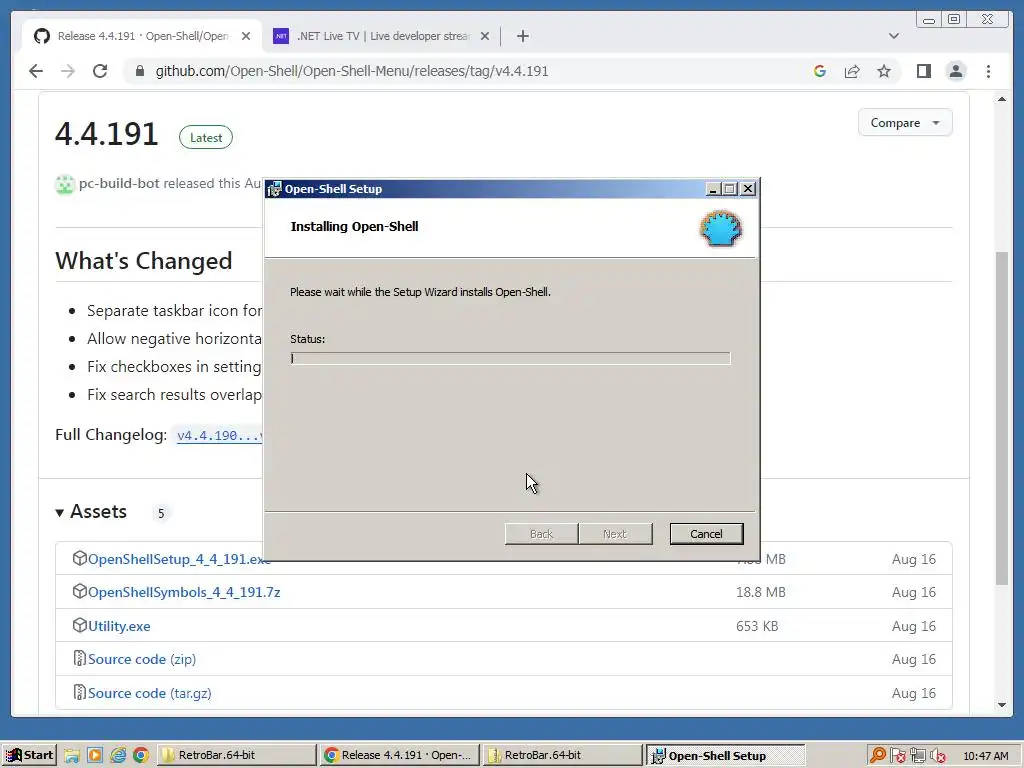Click the 18.8 MB size text
1024x768 pixels.
pyautogui.click(x=761, y=592)
